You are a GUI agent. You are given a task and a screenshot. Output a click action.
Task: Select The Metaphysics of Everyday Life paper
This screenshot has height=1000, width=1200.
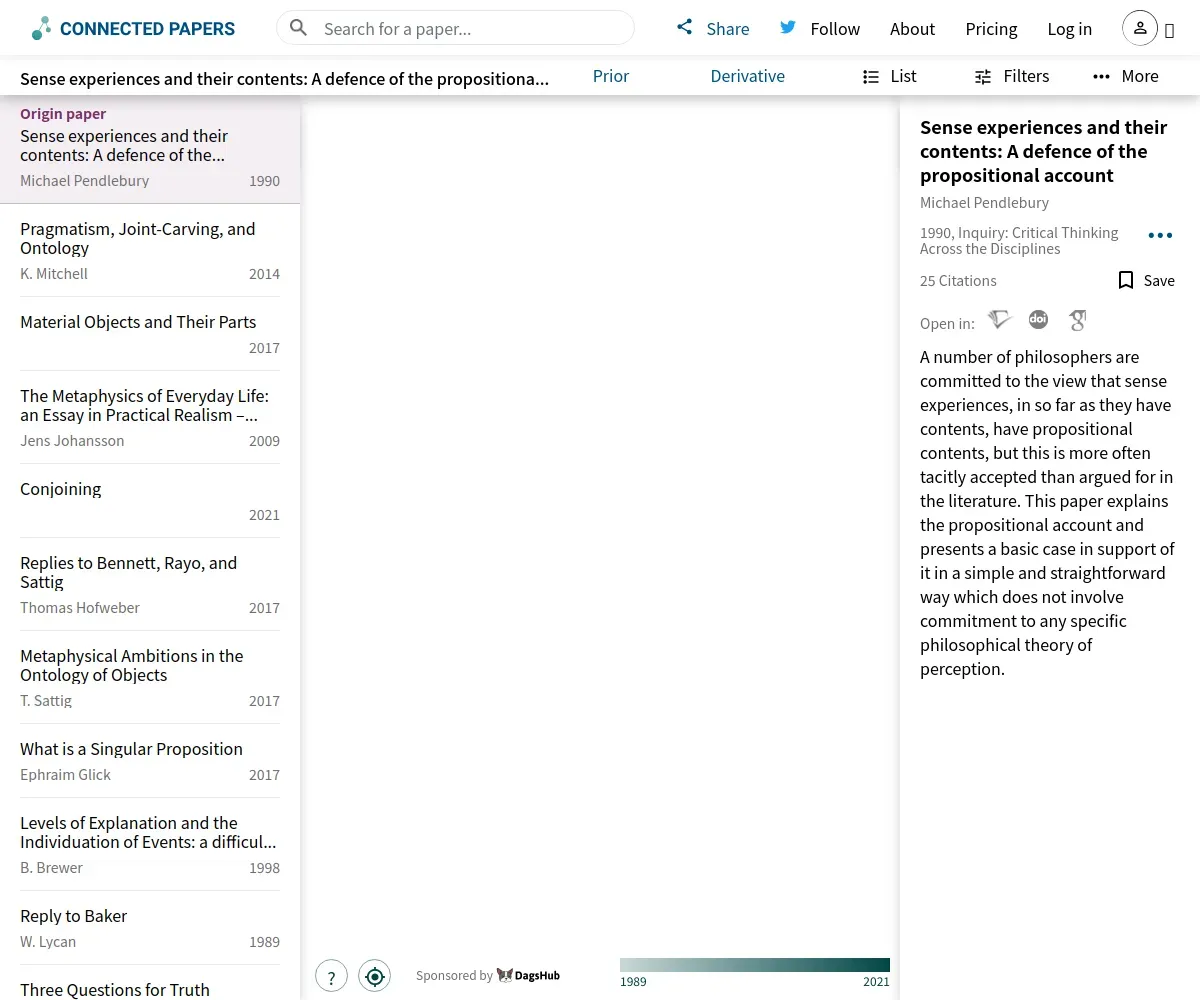[150, 417]
